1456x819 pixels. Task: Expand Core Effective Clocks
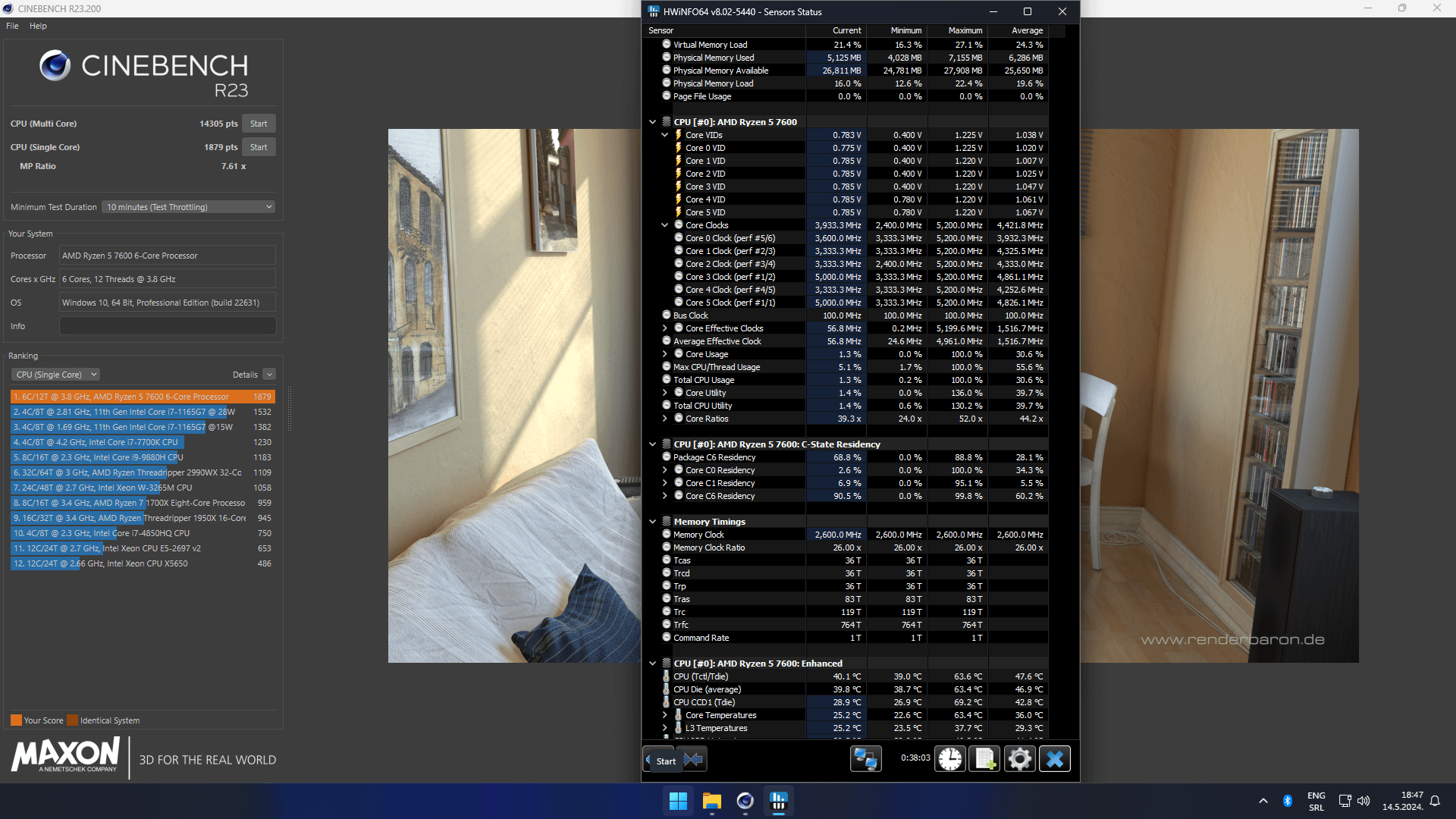(x=665, y=328)
